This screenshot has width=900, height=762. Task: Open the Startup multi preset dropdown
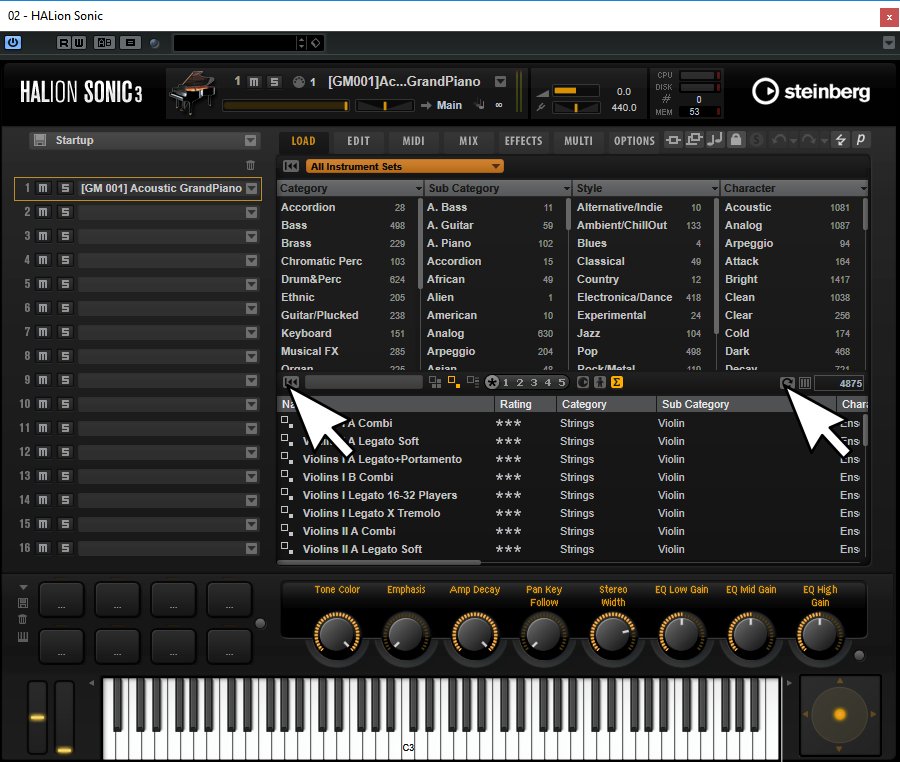click(250, 141)
